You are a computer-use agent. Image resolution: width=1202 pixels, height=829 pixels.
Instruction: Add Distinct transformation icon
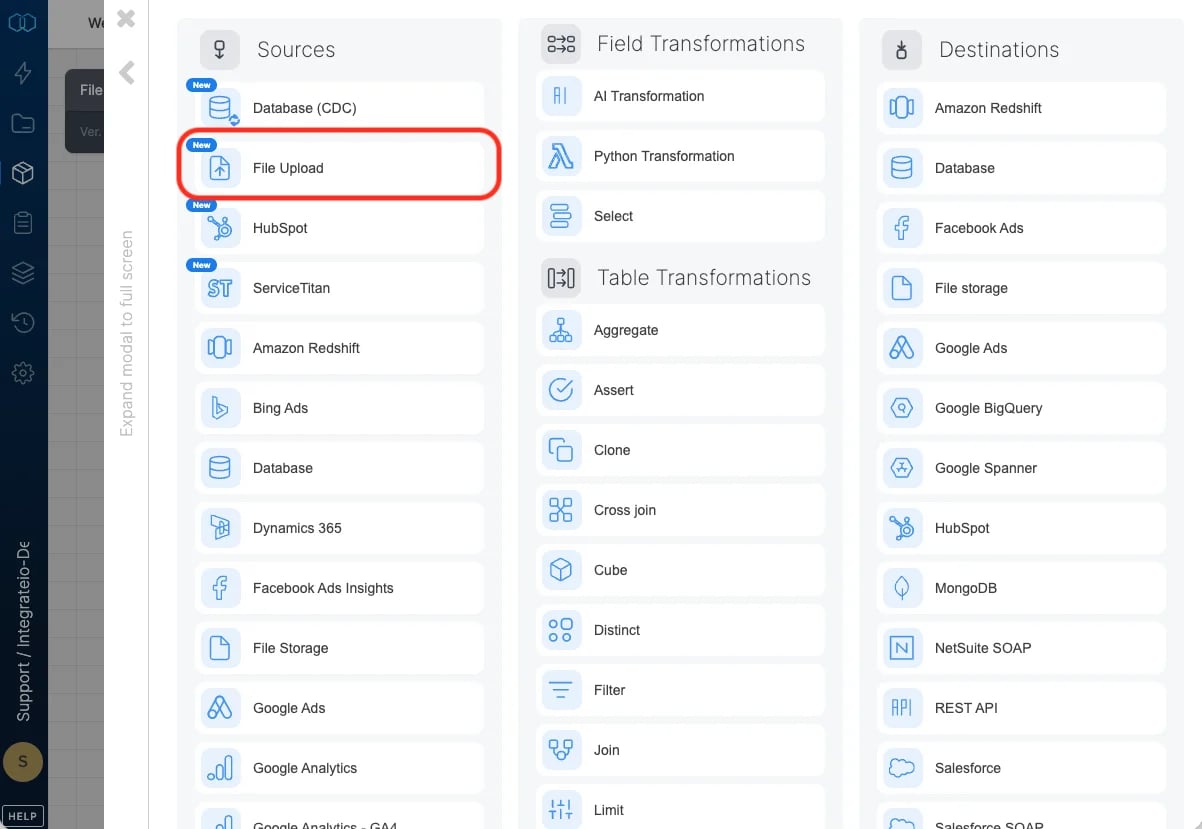[x=561, y=630]
